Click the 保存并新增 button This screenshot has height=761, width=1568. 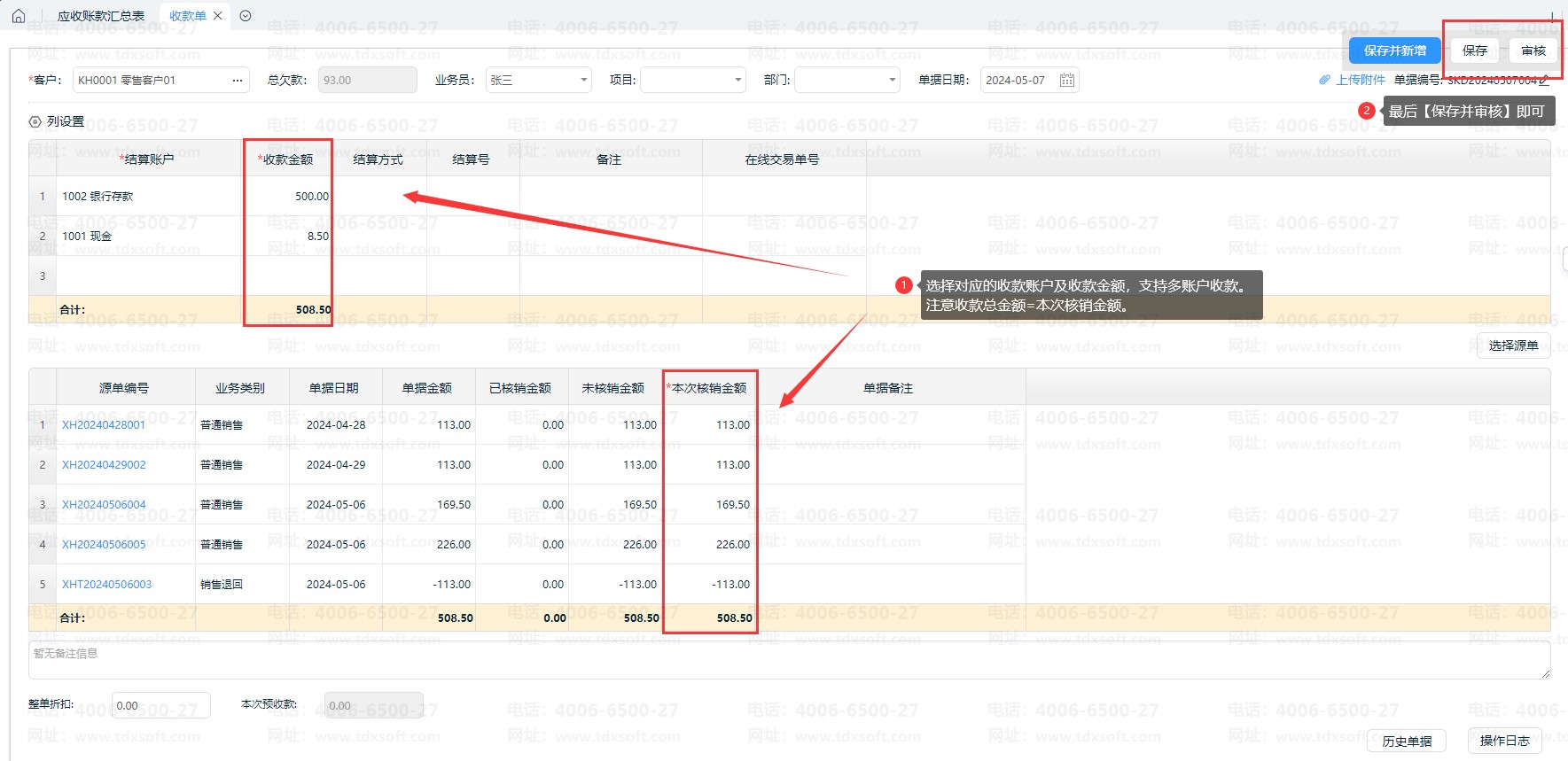(1394, 50)
